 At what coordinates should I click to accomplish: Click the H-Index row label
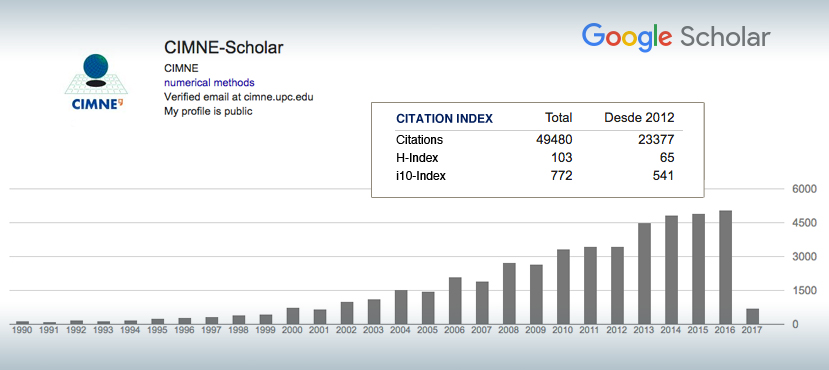coord(417,158)
